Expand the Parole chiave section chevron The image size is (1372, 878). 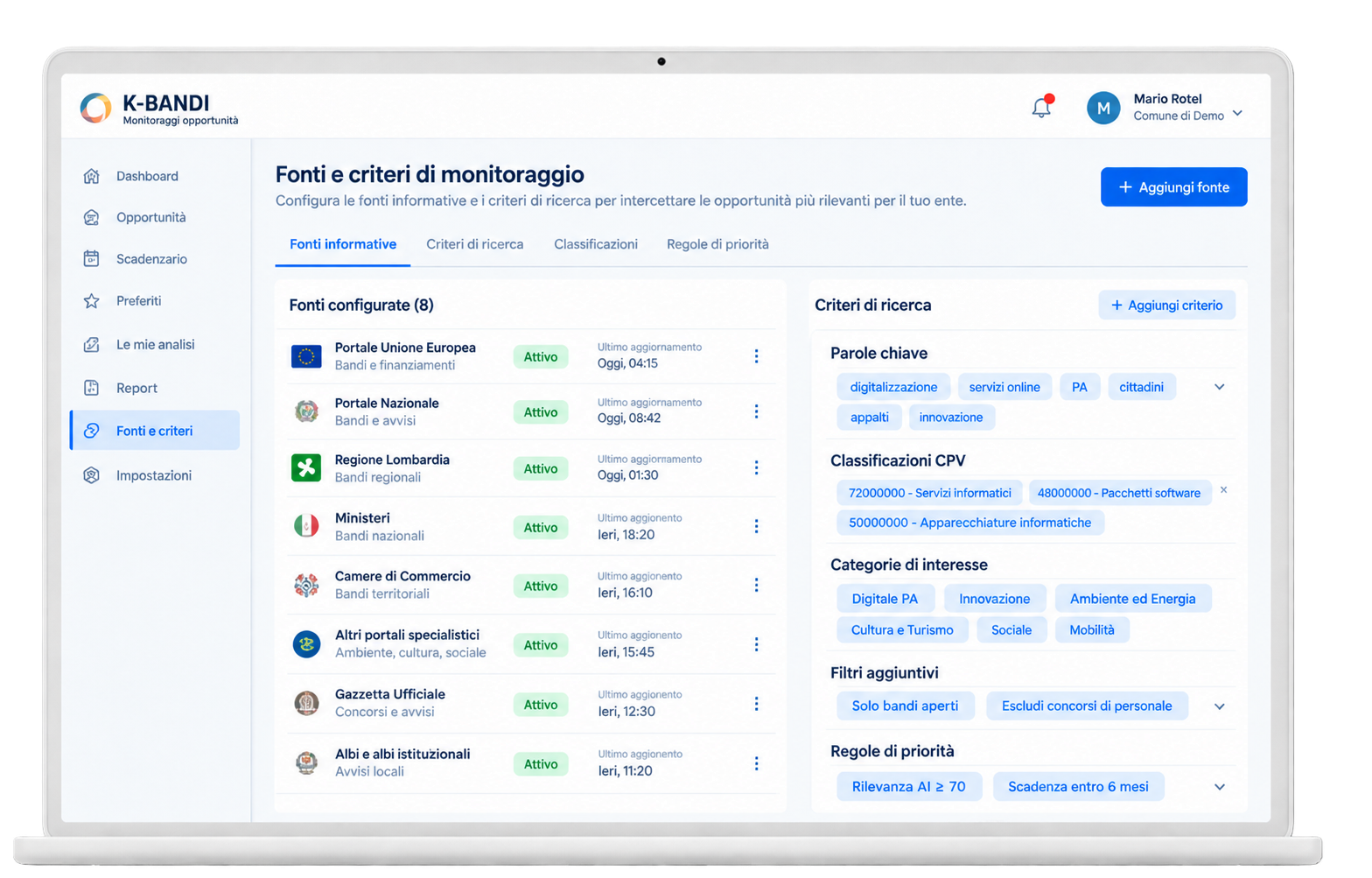tap(1219, 387)
